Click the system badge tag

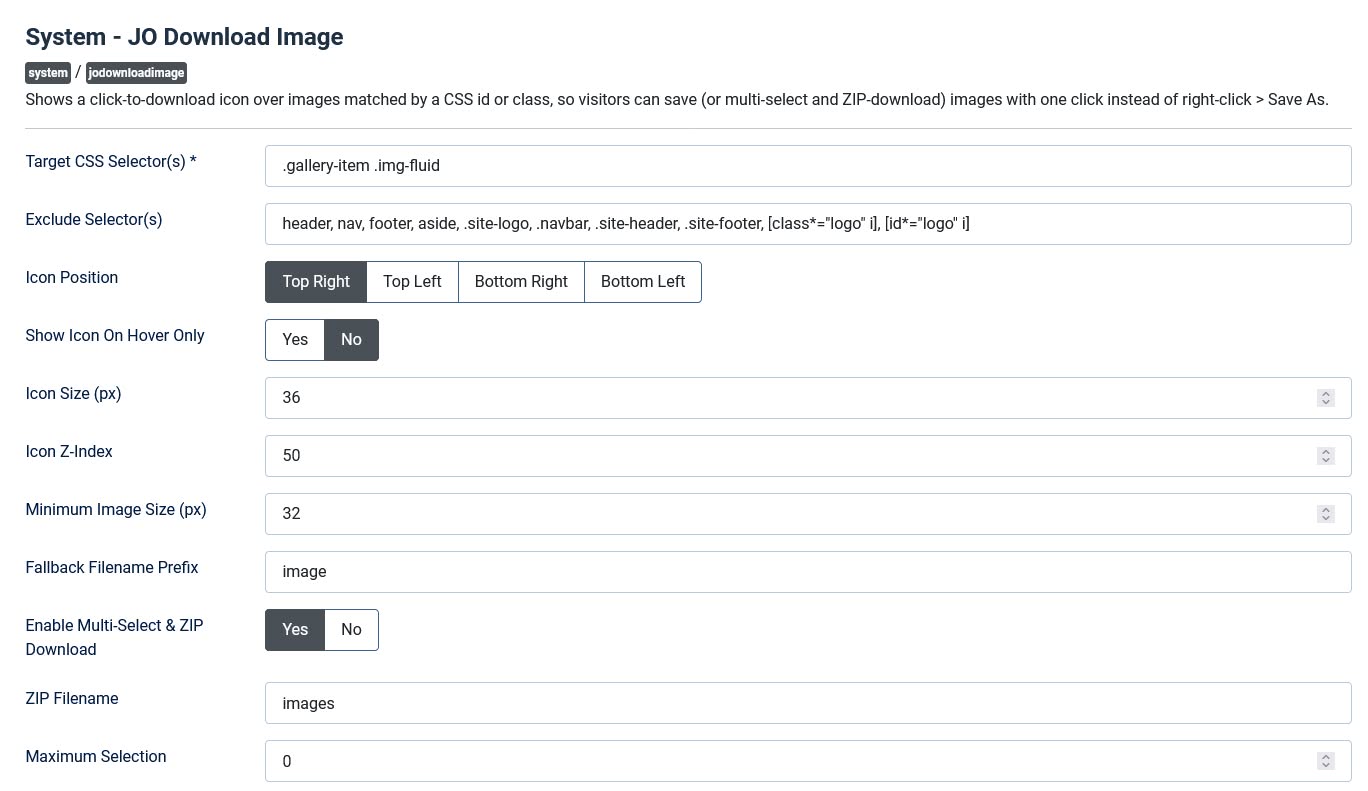[48, 73]
